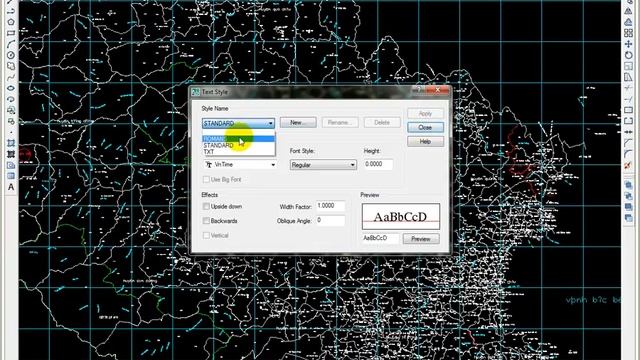
Task: Click Bring to Front draw order icon
Action: click(629, 185)
